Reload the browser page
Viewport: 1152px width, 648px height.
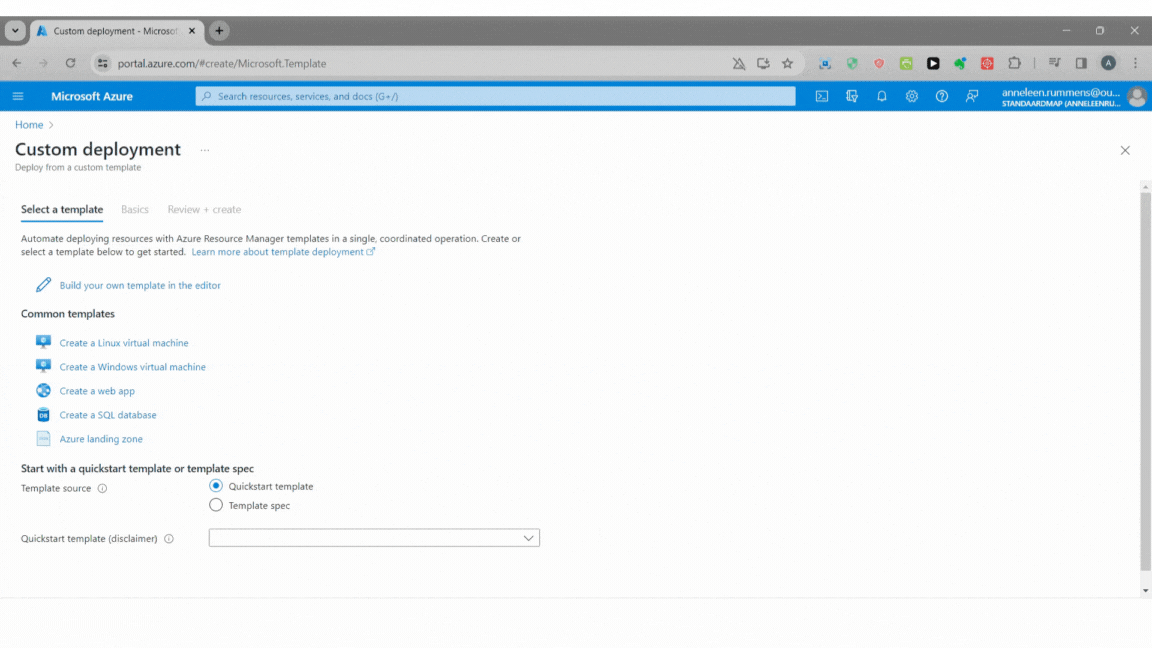click(x=71, y=63)
